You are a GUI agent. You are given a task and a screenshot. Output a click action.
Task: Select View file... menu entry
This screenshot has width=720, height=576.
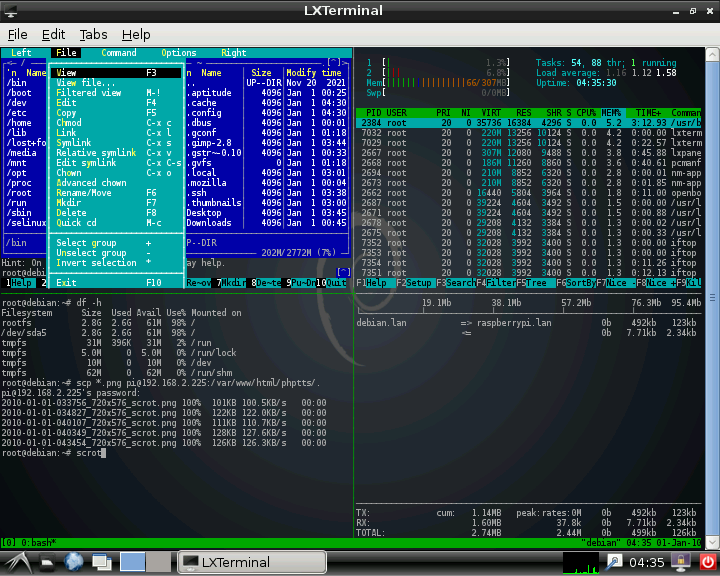click(x=116, y=83)
